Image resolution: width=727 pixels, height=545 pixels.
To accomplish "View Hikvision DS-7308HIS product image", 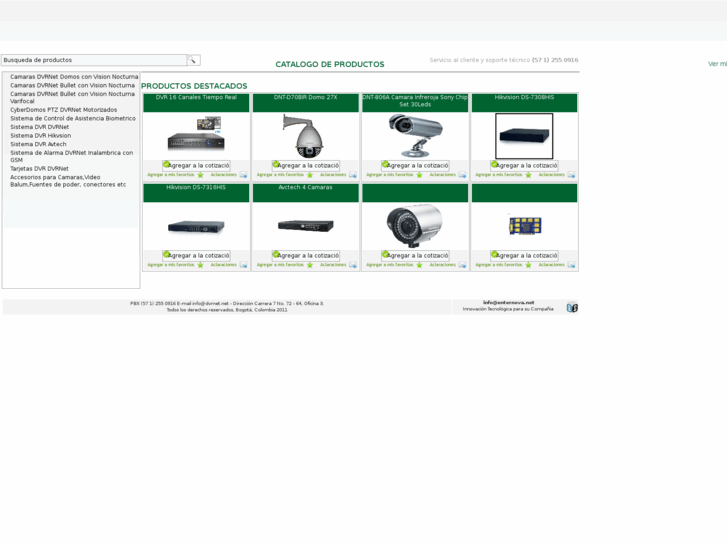I will [524, 136].
